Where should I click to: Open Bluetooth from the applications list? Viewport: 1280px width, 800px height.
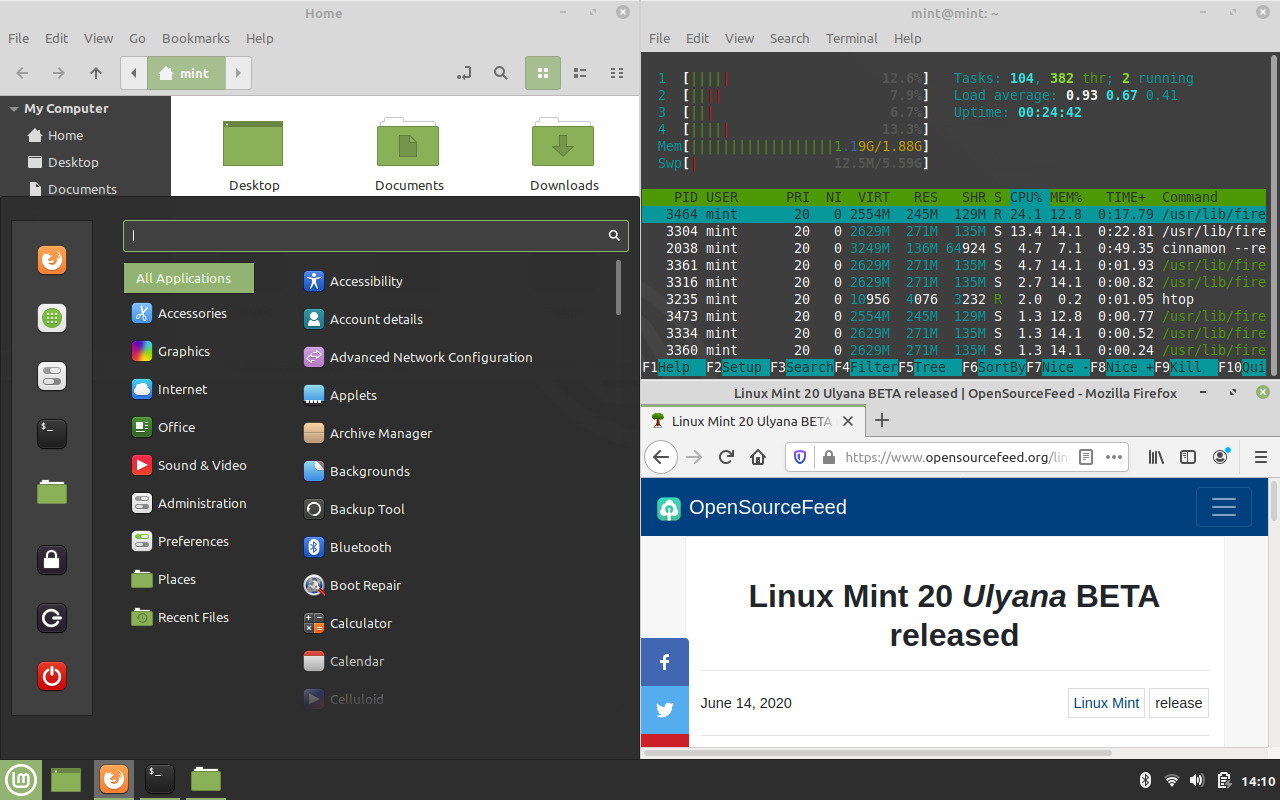pos(360,547)
